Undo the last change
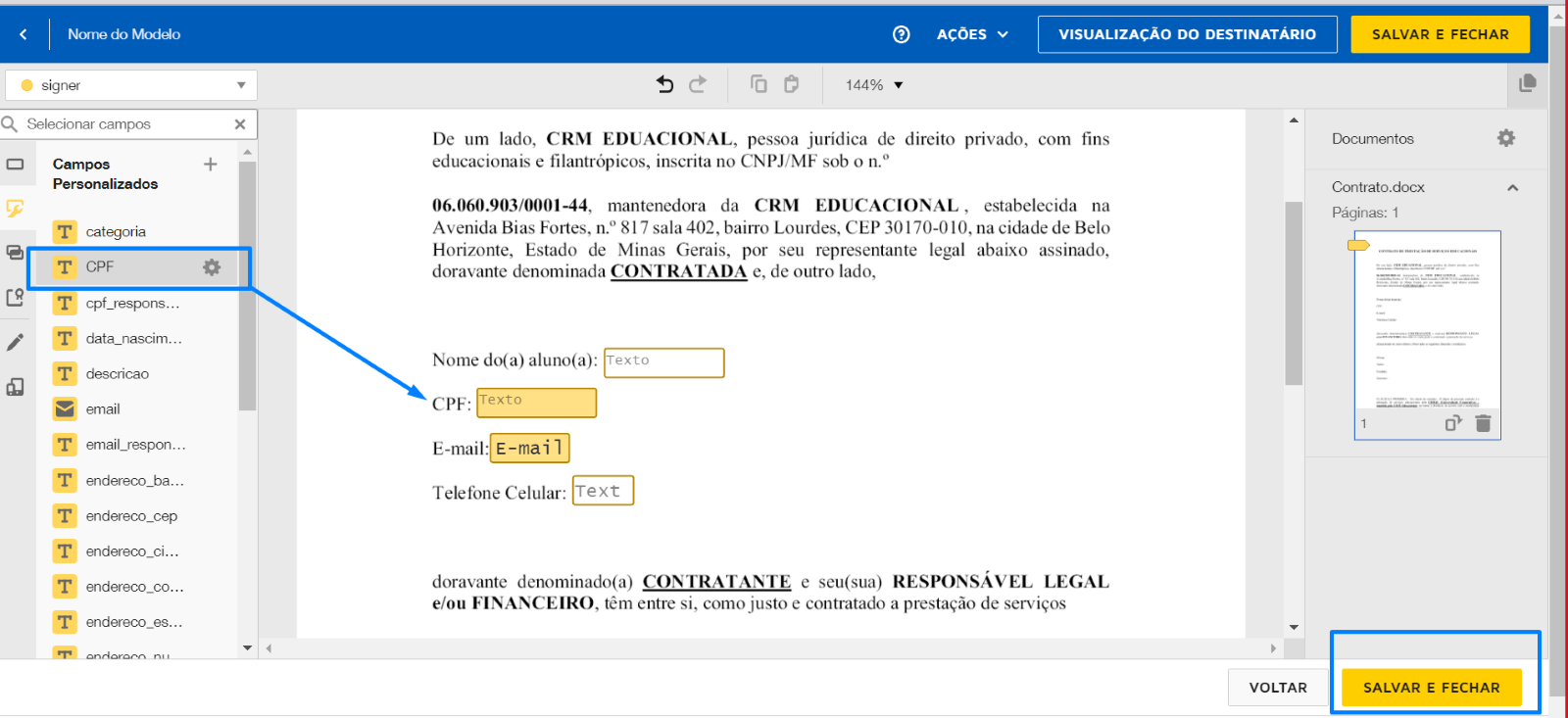This screenshot has width=1568, height=718. [665, 85]
